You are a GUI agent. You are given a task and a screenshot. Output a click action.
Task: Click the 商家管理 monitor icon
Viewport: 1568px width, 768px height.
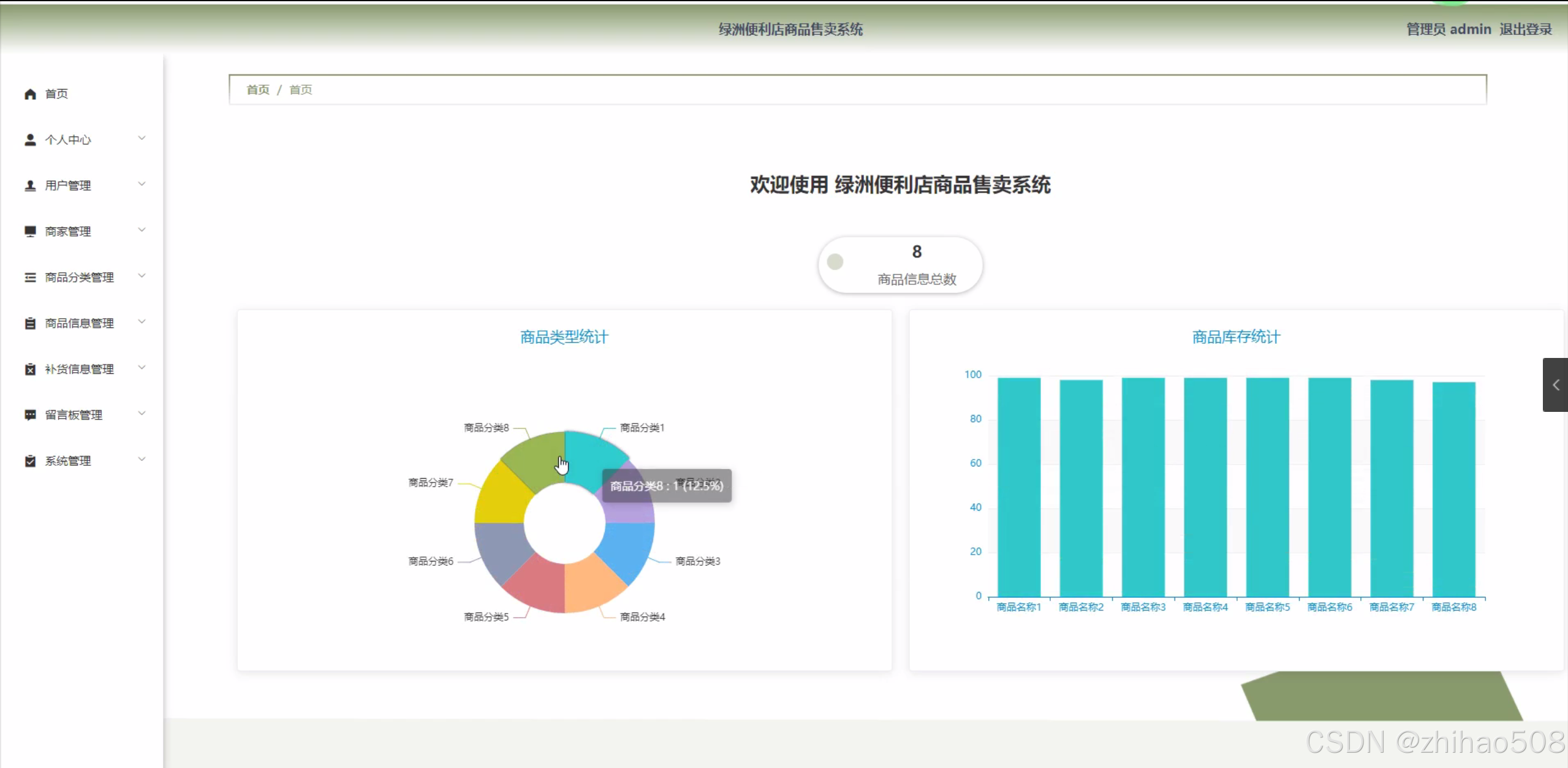point(30,231)
